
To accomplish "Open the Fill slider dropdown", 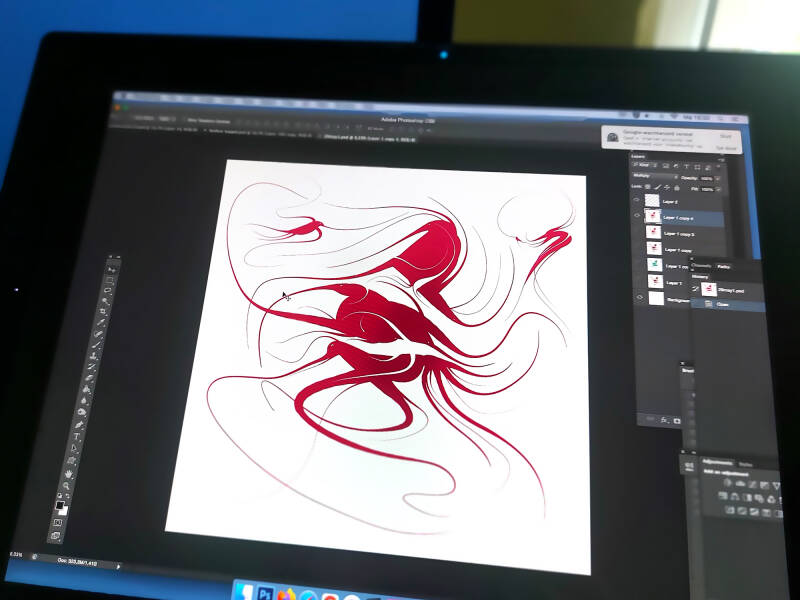I will click(x=718, y=189).
